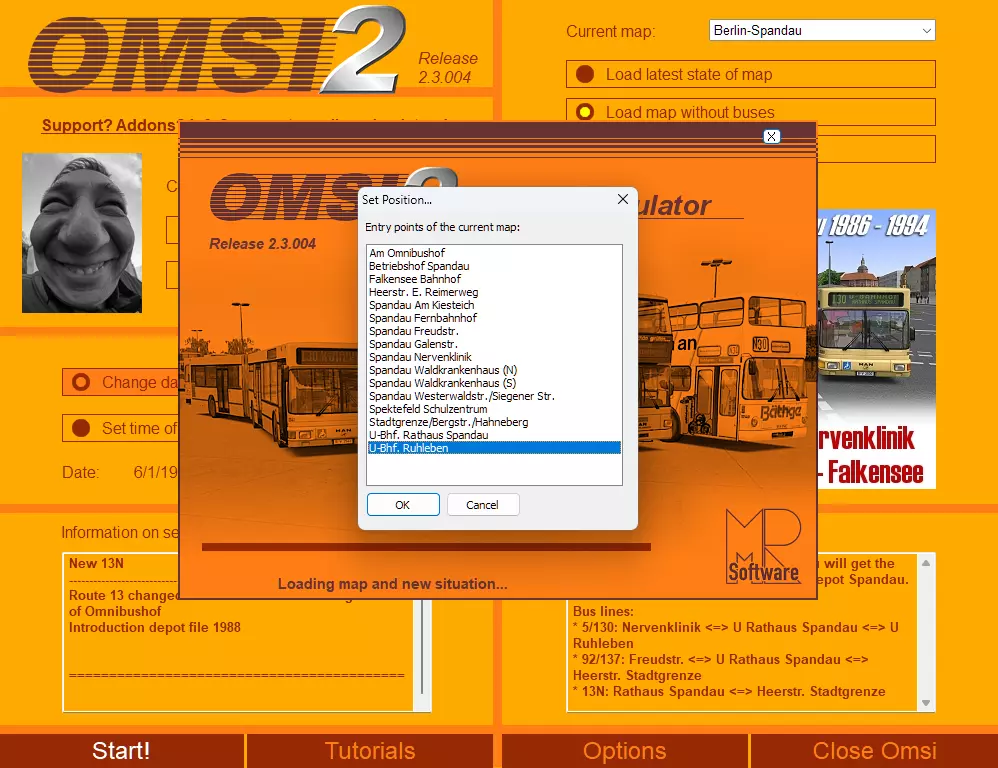Confirm position with OK button
This screenshot has width=998, height=768.
403,505
